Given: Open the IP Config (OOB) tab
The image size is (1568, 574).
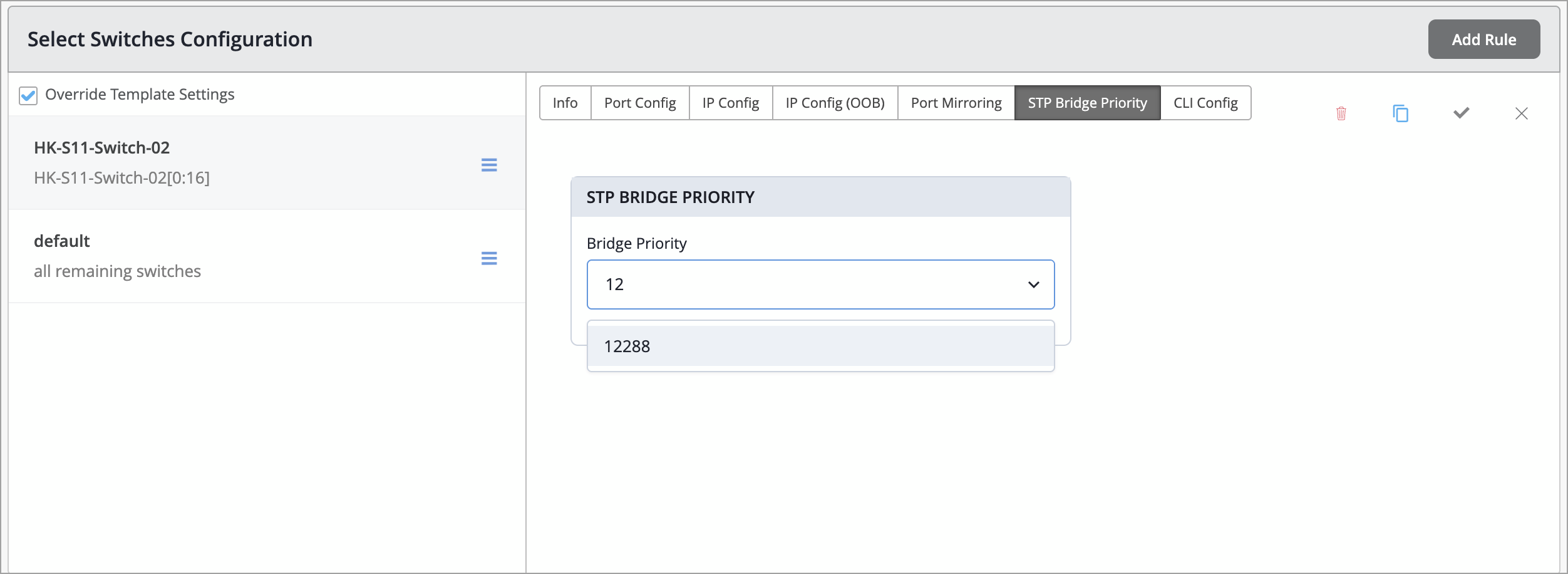Looking at the screenshot, I should tap(835, 103).
